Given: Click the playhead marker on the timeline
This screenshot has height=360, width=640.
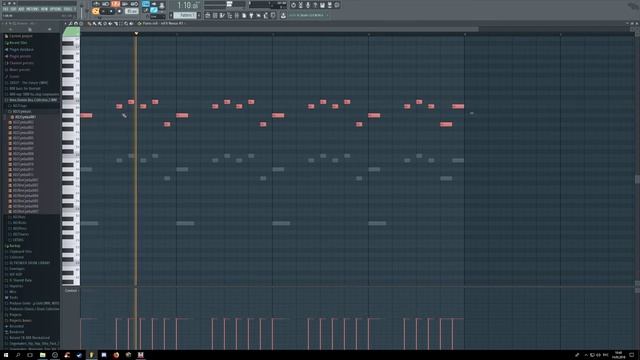Looking at the screenshot, I should [136, 33].
